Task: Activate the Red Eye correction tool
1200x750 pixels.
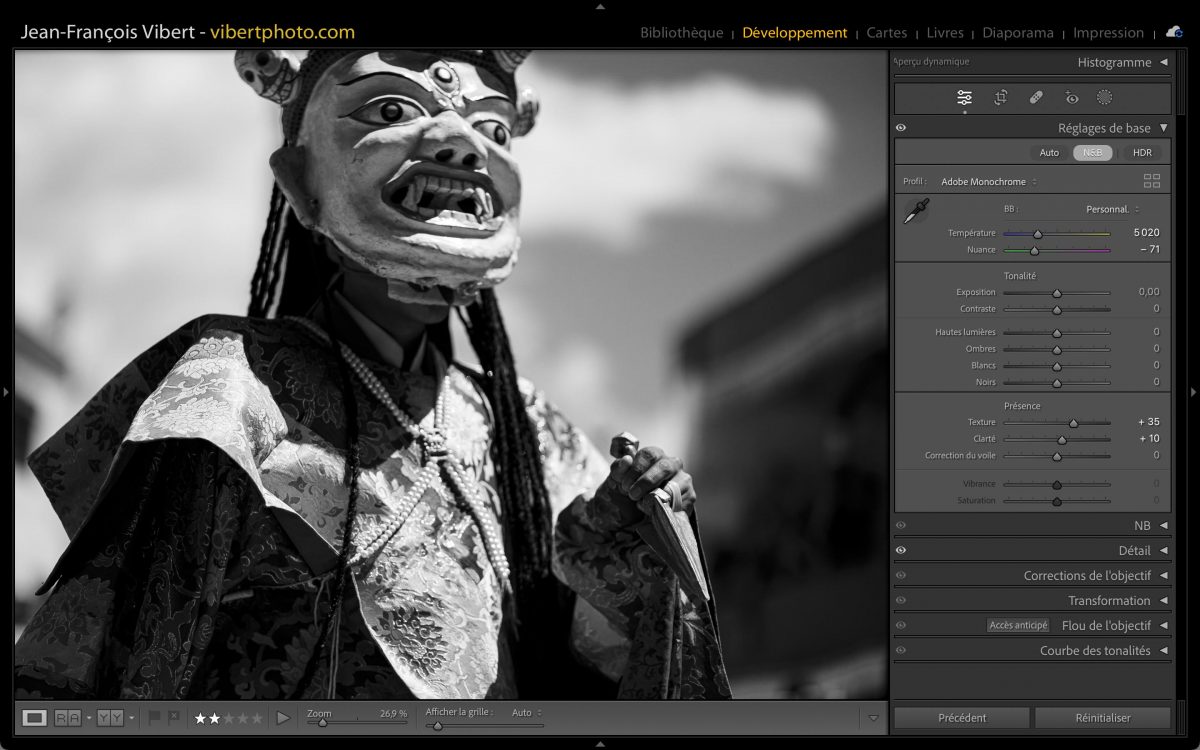Action: [x=1072, y=97]
